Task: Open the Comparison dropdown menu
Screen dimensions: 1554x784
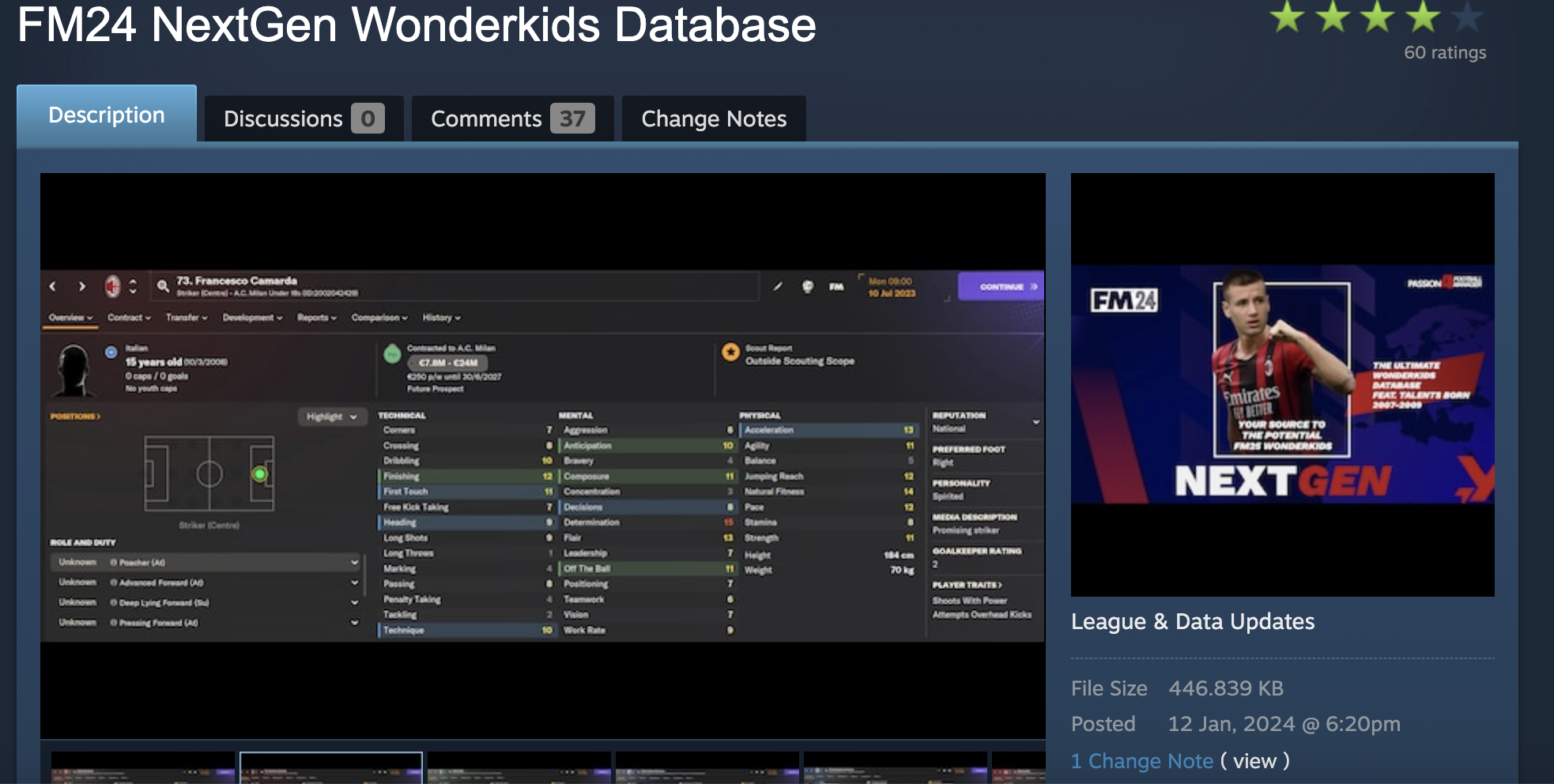Action: click(x=379, y=318)
